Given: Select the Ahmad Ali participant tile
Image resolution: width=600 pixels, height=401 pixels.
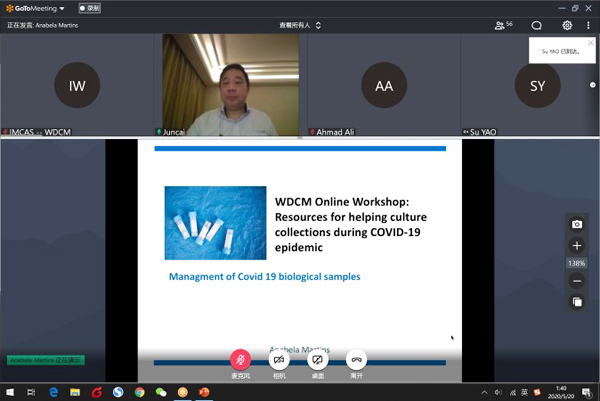Looking at the screenshot, I should [384, 85].
